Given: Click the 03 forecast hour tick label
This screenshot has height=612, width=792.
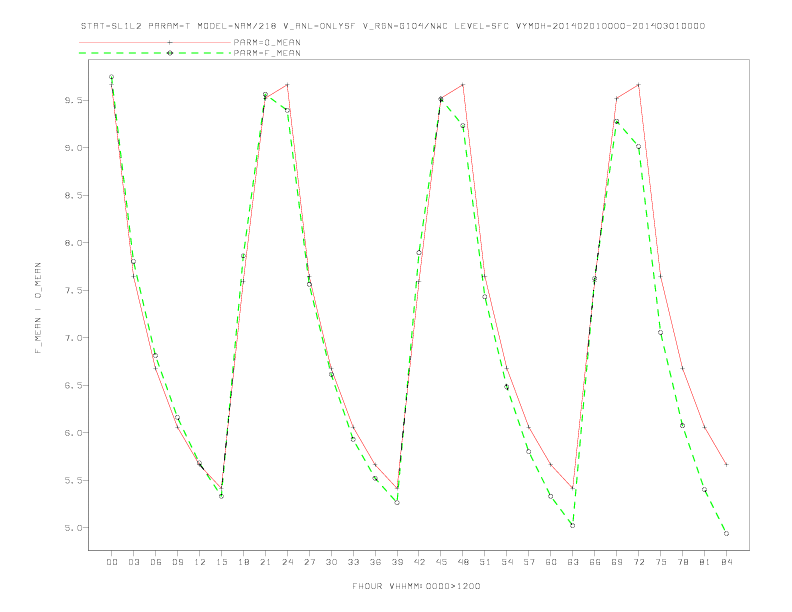Looking at the screenshot, I should [x=133, y=562].
